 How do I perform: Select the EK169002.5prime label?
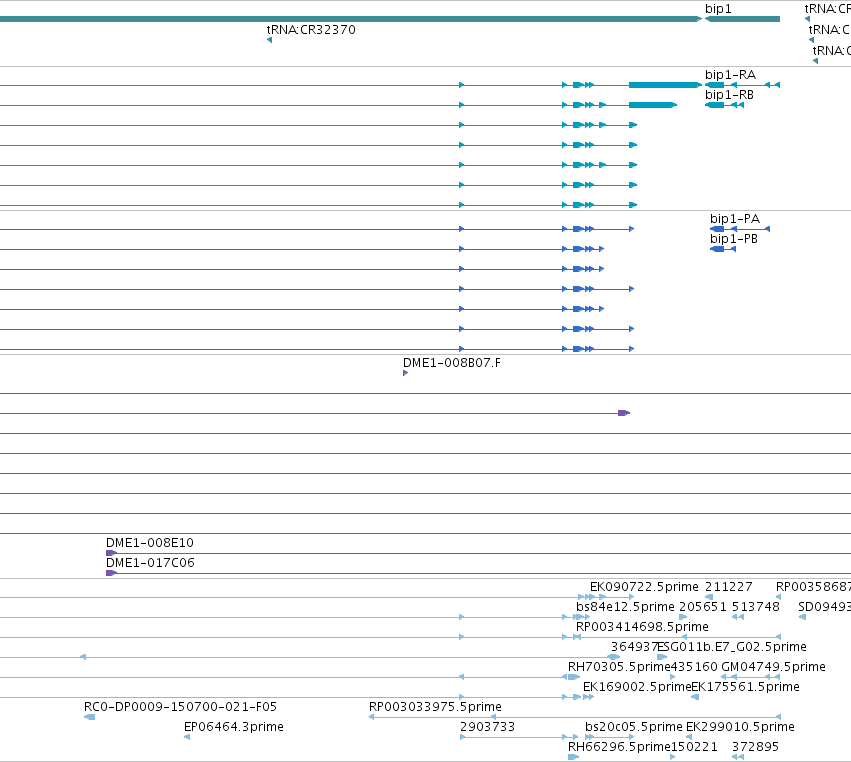(637, 687)
